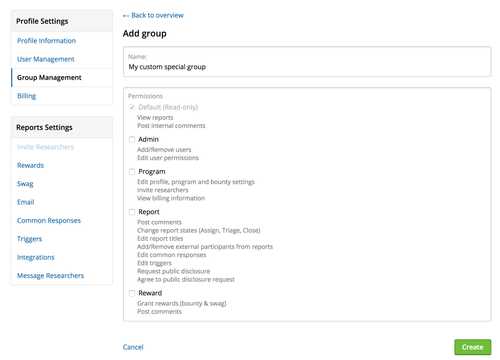500x360 pixels.
Task: Click the Program permission label
Action: (x=152, y=172)
